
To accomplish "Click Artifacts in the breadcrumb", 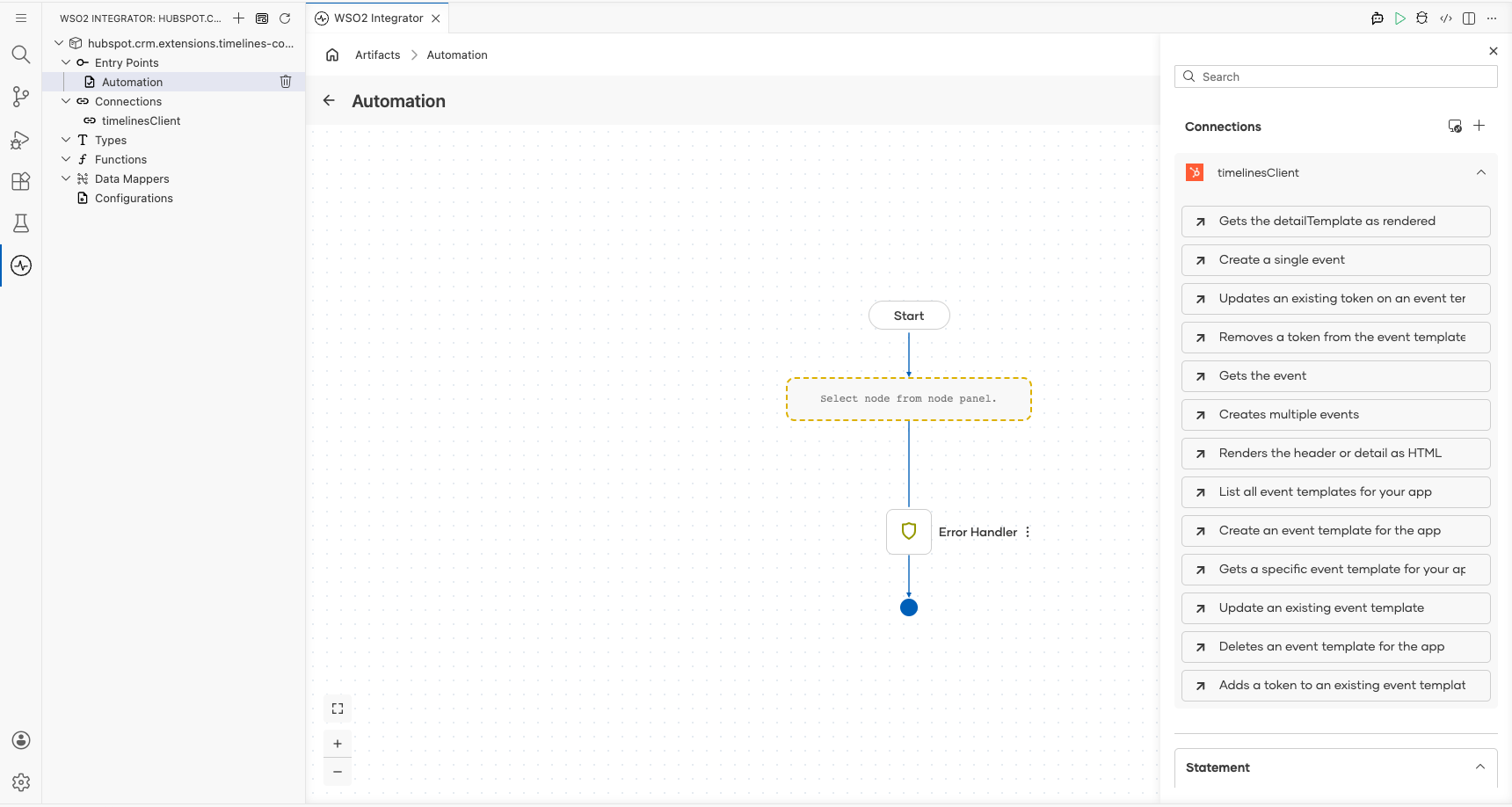I will (378, 55).
